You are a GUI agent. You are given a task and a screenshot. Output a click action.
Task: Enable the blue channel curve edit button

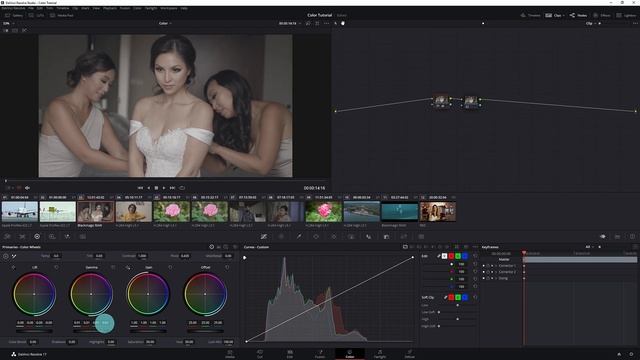point(465,256)
